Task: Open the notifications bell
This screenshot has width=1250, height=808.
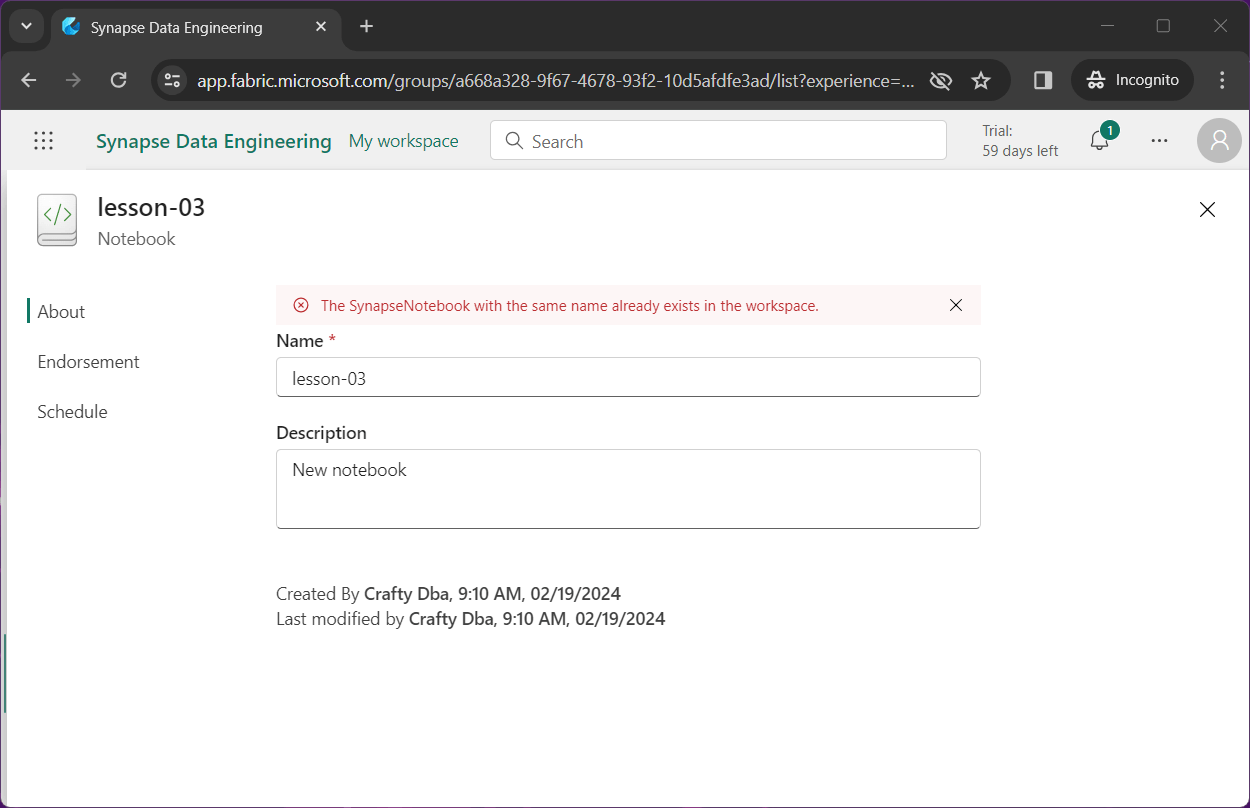Action: (x=1100, y=141)
